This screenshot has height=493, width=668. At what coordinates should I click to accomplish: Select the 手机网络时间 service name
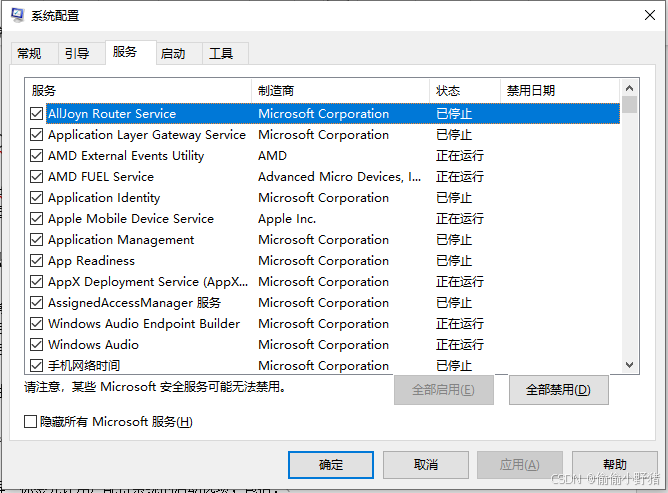click(84, 366)
